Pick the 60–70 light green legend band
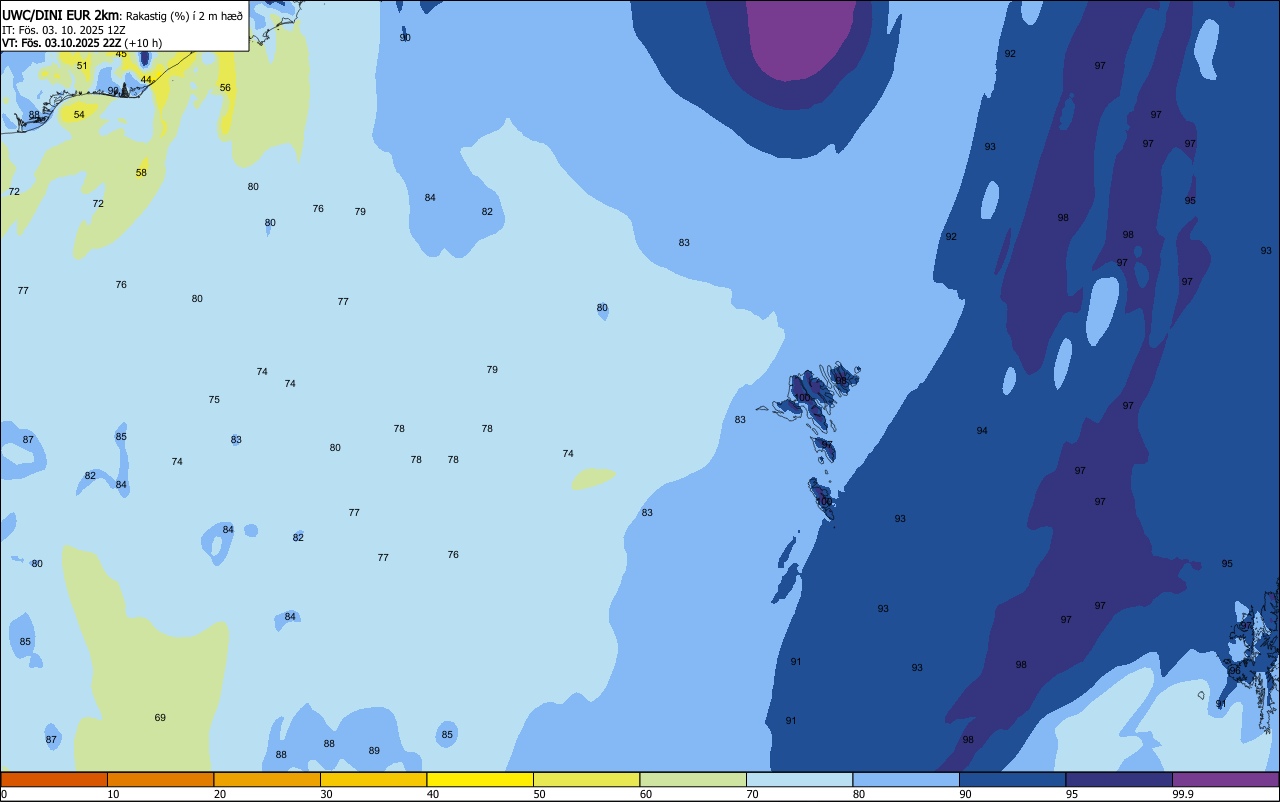This screenshot has width=1280, height=802. click(693, 779)
